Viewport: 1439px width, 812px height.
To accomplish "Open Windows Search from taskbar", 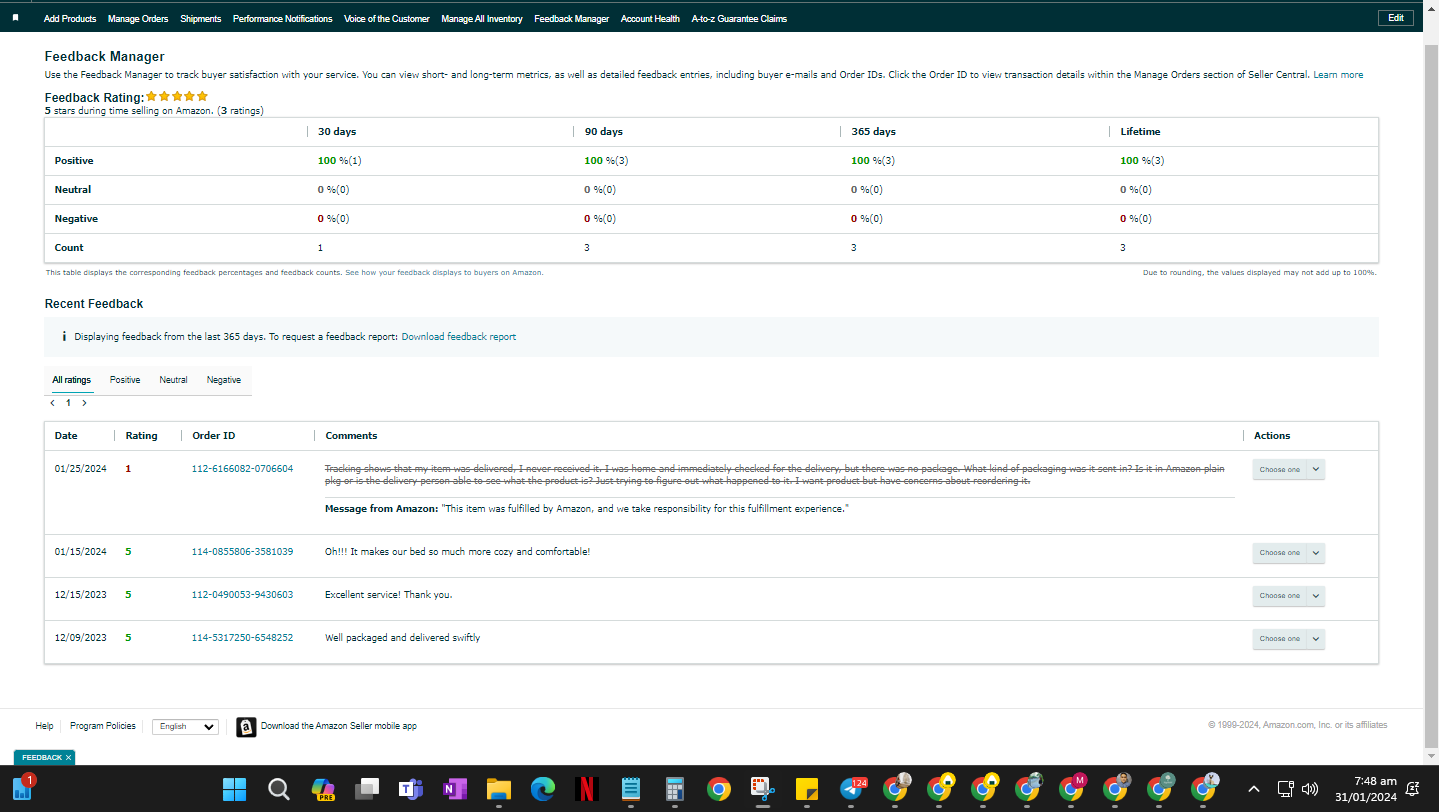I will 279,789.
